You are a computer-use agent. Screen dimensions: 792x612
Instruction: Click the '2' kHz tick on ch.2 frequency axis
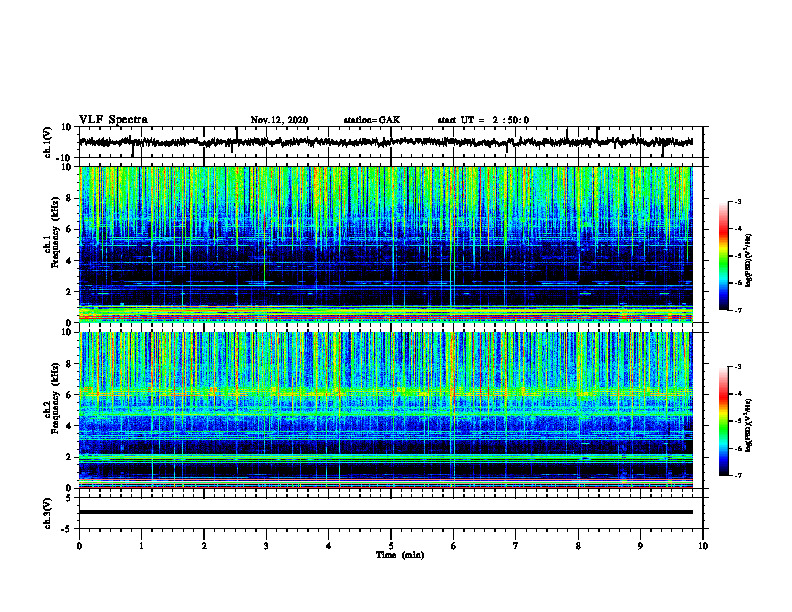pos(70,457)
